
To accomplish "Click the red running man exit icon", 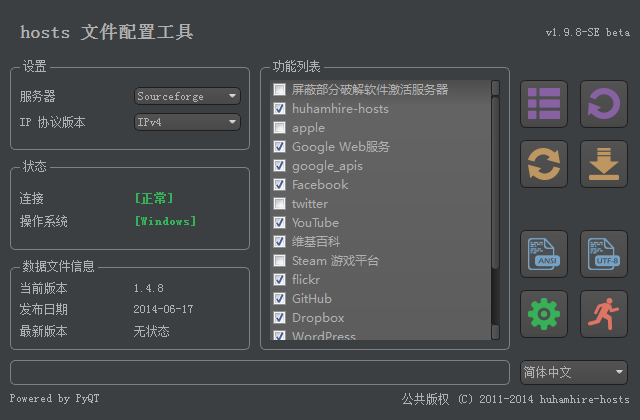I will [604, 314].
